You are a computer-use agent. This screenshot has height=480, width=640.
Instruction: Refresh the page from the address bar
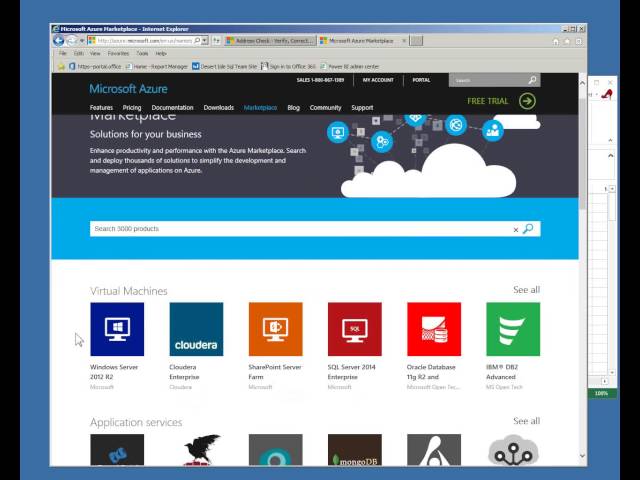click(216, 40)
